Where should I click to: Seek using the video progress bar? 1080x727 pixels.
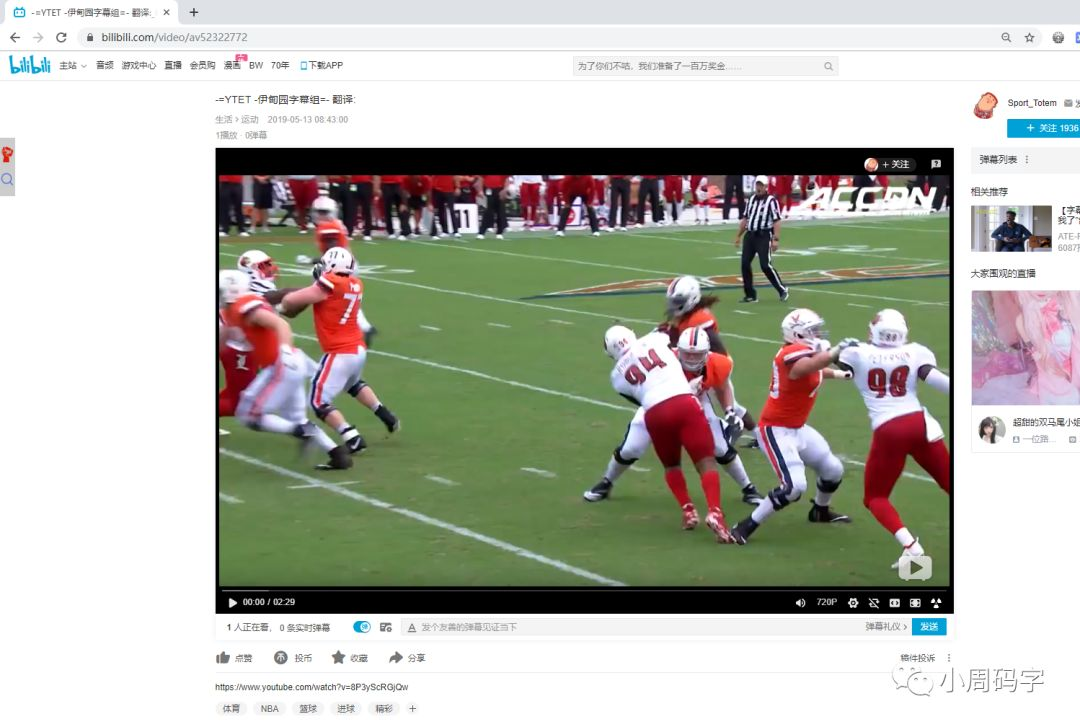(584, 590)
